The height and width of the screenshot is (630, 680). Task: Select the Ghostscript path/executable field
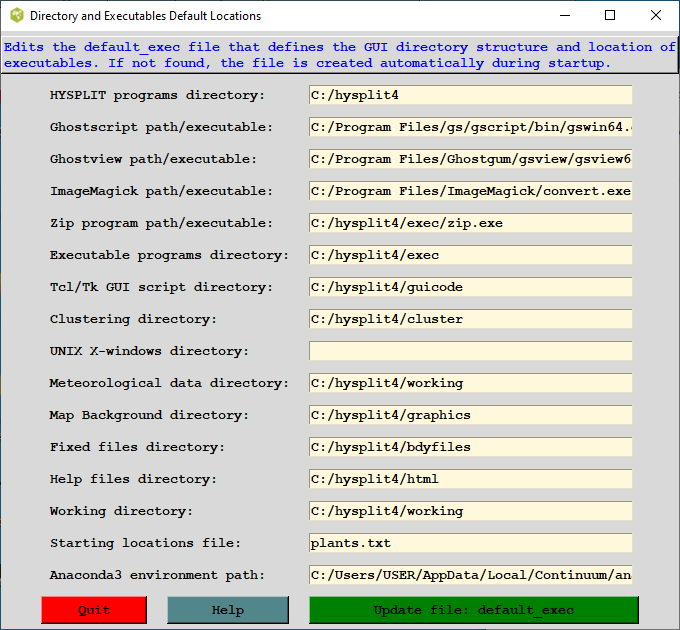click(x=470, y=127)
